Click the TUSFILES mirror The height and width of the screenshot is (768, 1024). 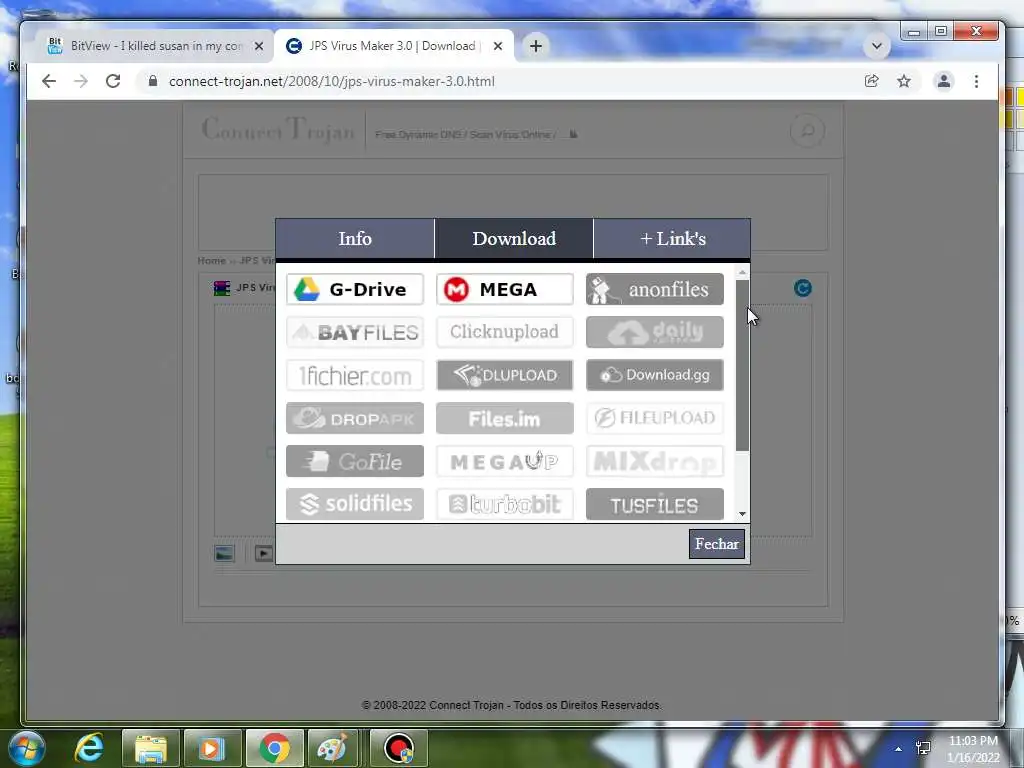[x=654, y=504]
